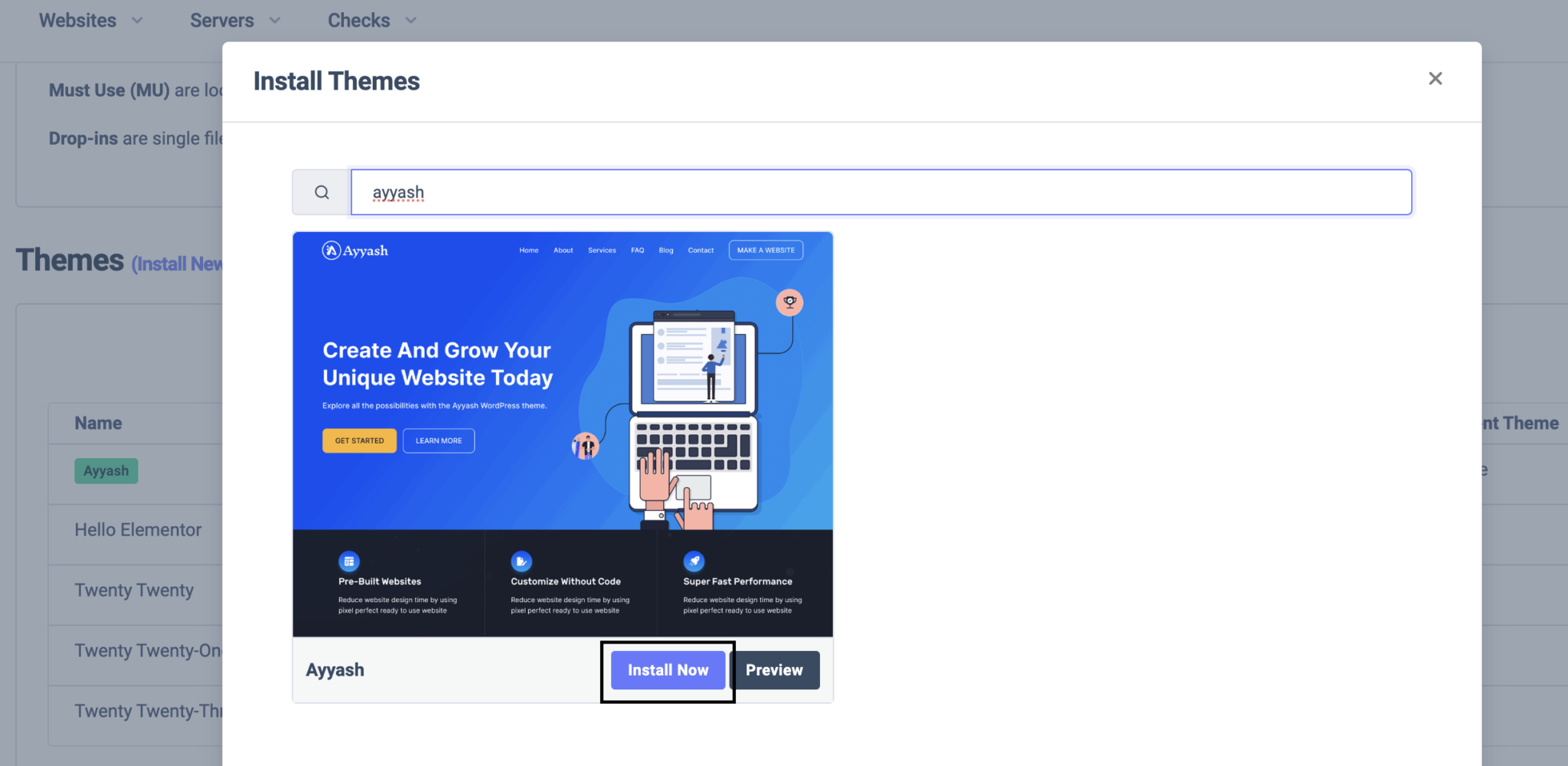Expand the Servers dropdown chevron
This screenshot has width=1568, height=766.
[x=275, y=21]
